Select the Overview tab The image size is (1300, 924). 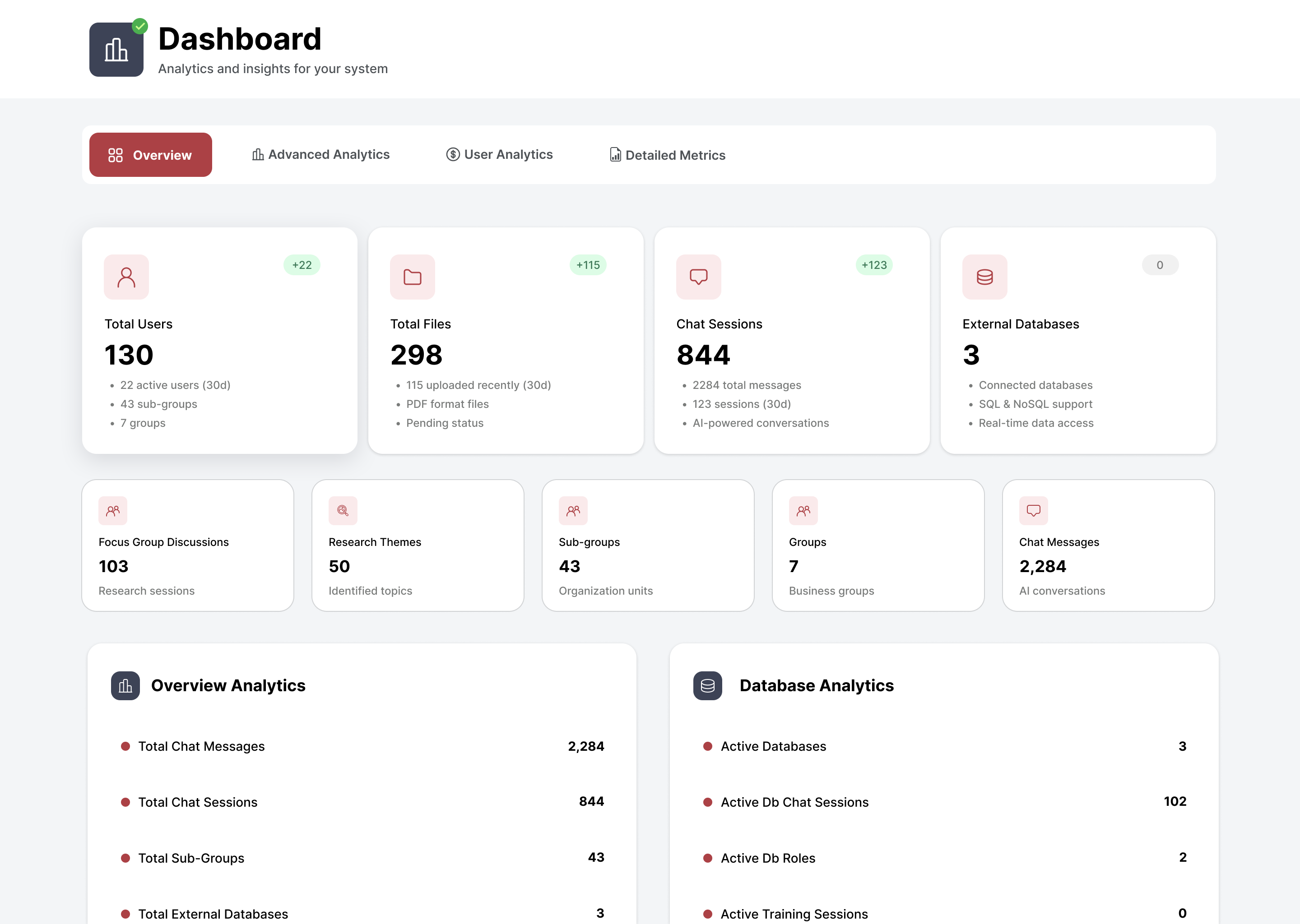point(150,154)
